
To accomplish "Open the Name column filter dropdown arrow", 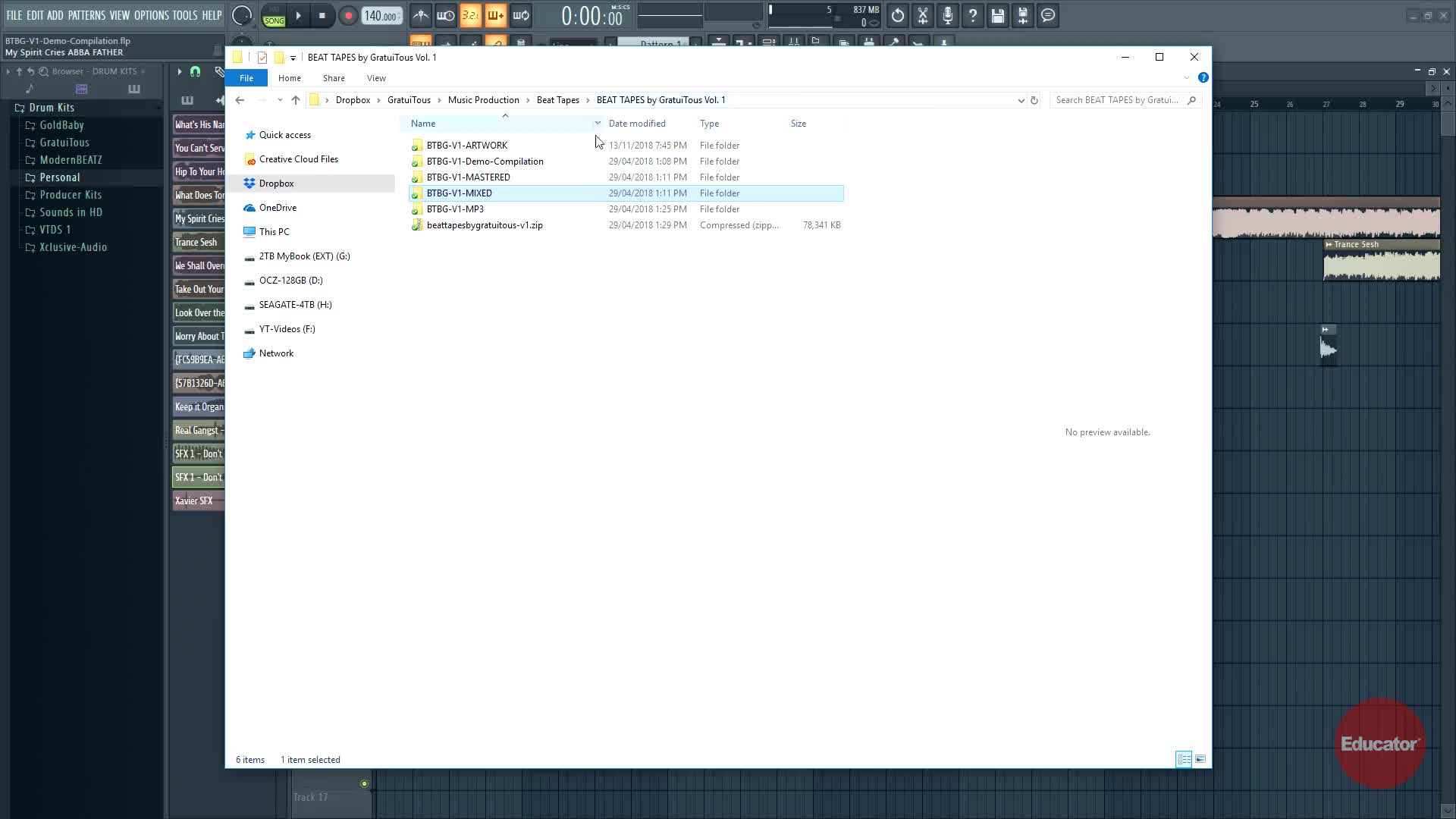I will click(x=598, y=124).
